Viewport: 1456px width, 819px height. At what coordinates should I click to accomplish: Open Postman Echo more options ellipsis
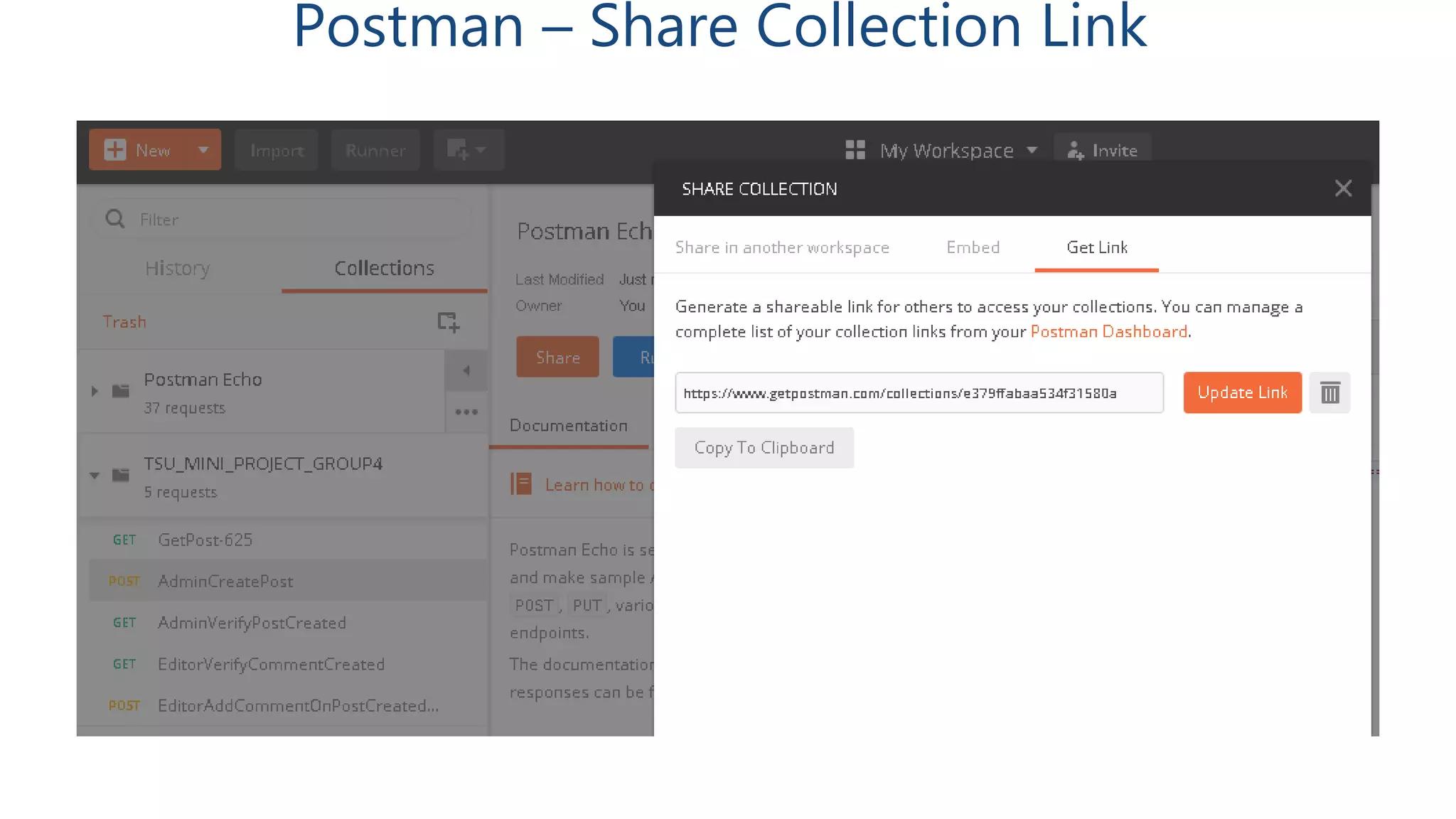pyautogui.click(x=466, y=412)
